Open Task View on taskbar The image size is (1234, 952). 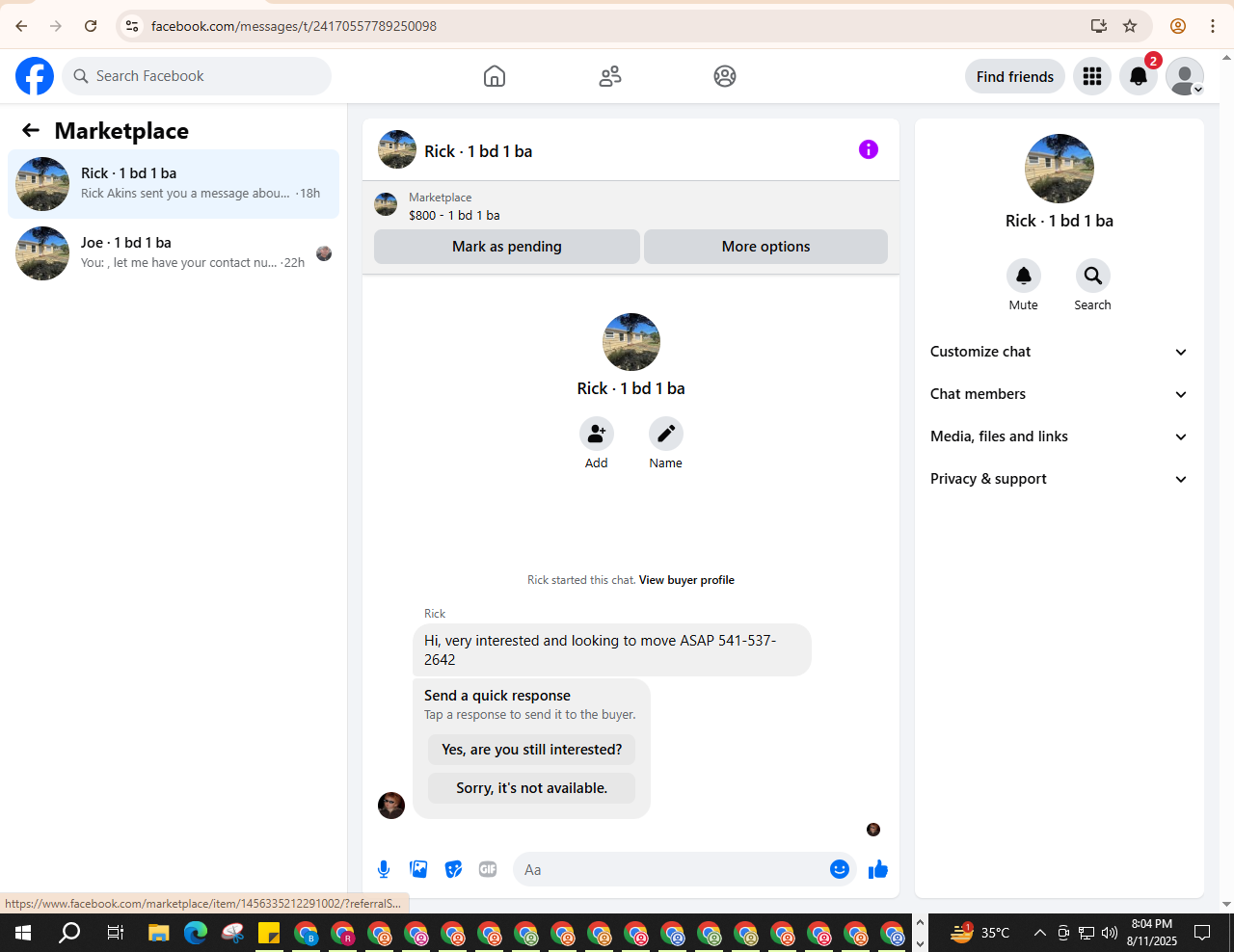(x=115, y=933)
